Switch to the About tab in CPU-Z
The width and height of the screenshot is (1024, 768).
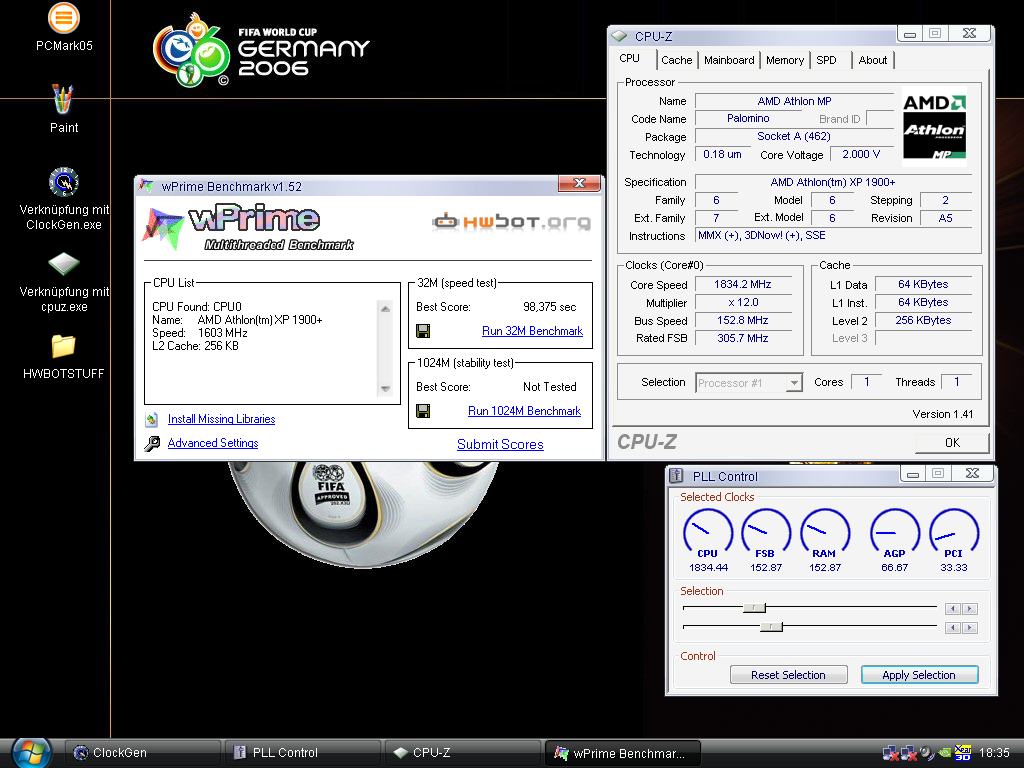[872, 60]
